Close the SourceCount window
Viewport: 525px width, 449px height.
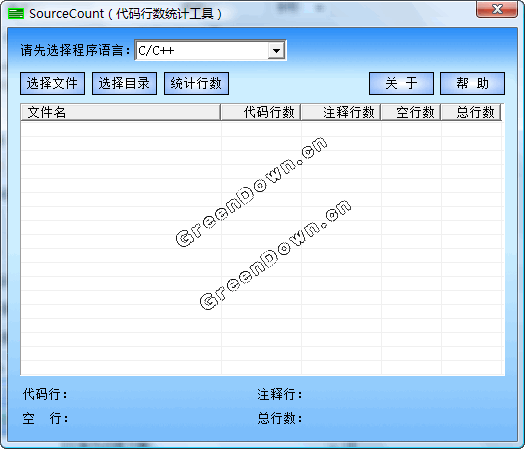click(x=497, y=9)
